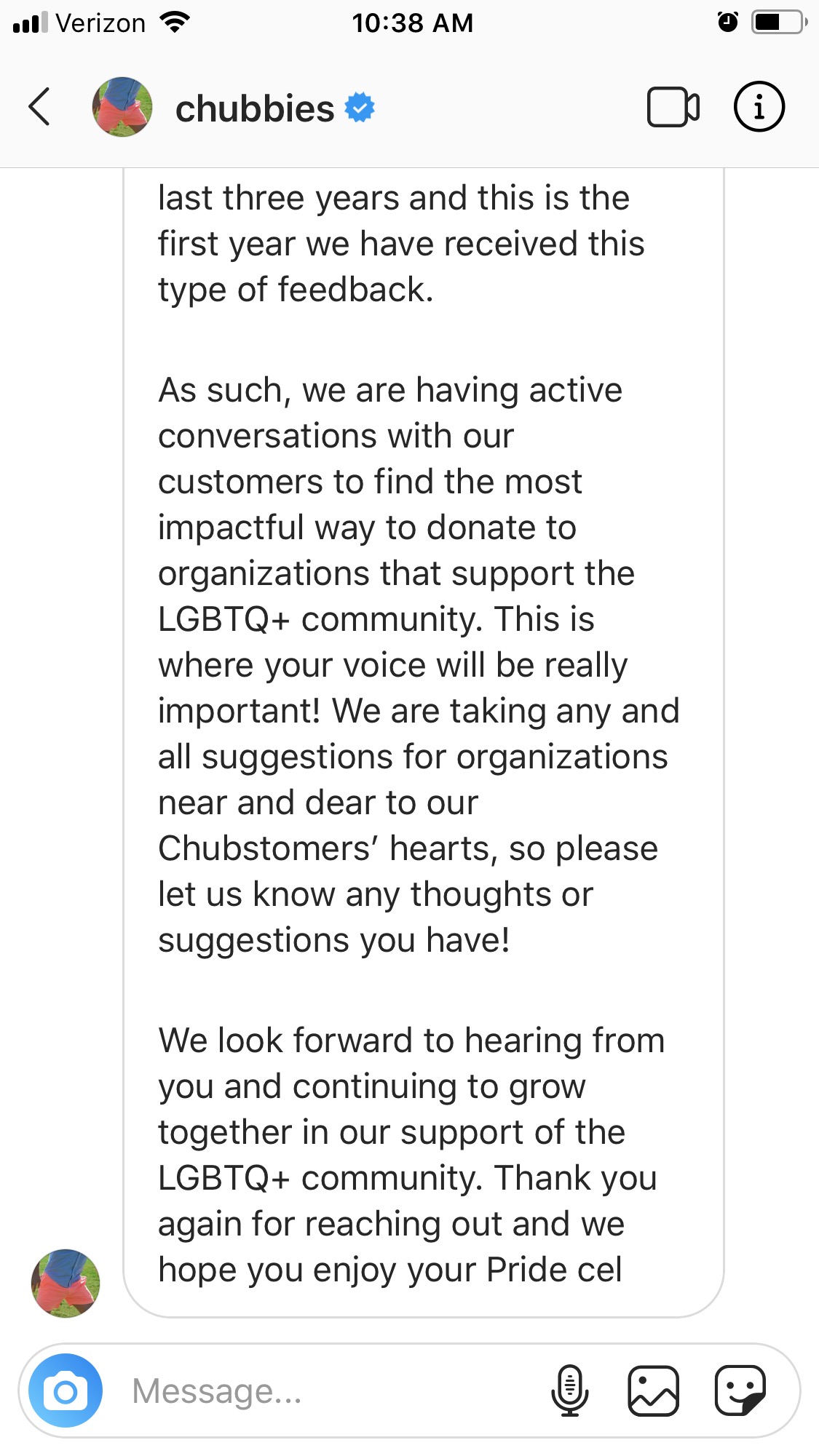Tap the Wi-Fi signal status icon

coord(174,23)
